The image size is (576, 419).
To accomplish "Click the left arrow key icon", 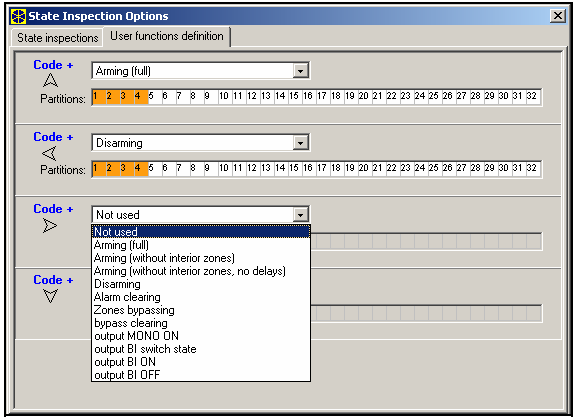I will 50,153.
